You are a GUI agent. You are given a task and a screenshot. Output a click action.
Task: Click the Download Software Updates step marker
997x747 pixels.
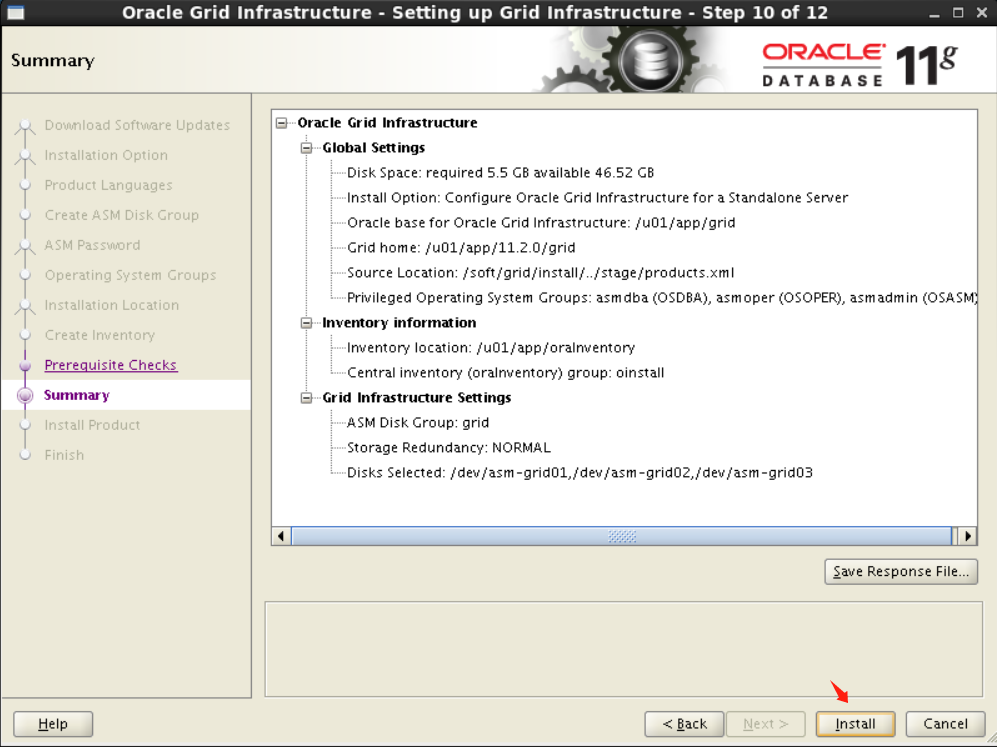(x=25, y=125)
